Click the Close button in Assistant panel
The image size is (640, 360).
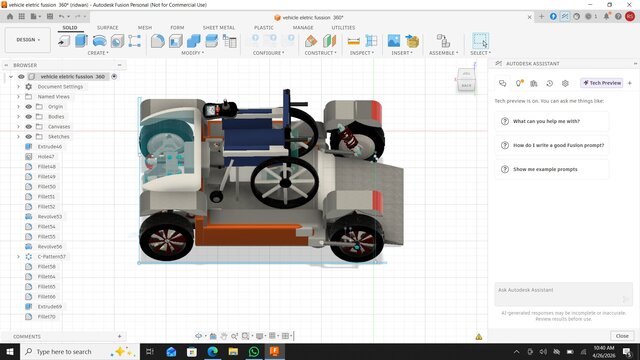(622, 336)
